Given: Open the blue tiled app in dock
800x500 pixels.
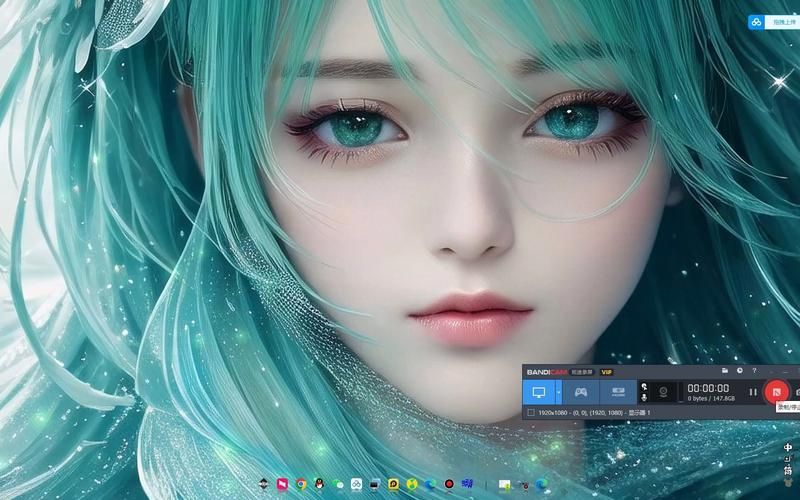Looking at the screenshot, I should tap(467, 484).
